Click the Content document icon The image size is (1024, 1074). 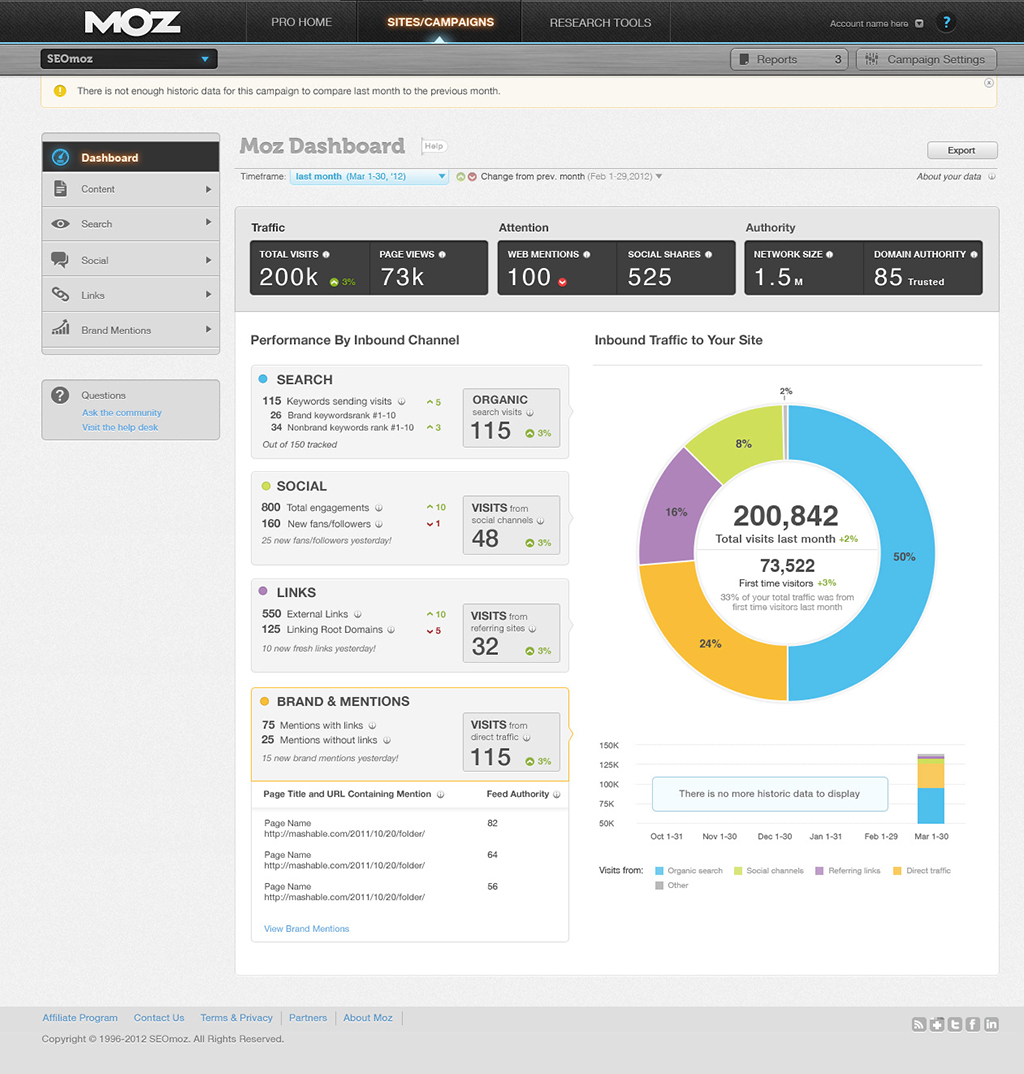tap(60, 188)
